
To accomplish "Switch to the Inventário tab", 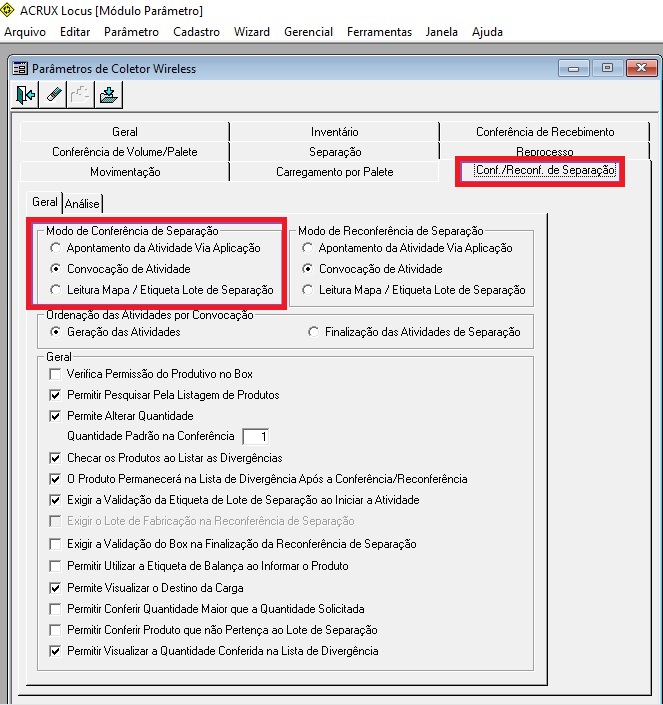I will coord(334,132).
